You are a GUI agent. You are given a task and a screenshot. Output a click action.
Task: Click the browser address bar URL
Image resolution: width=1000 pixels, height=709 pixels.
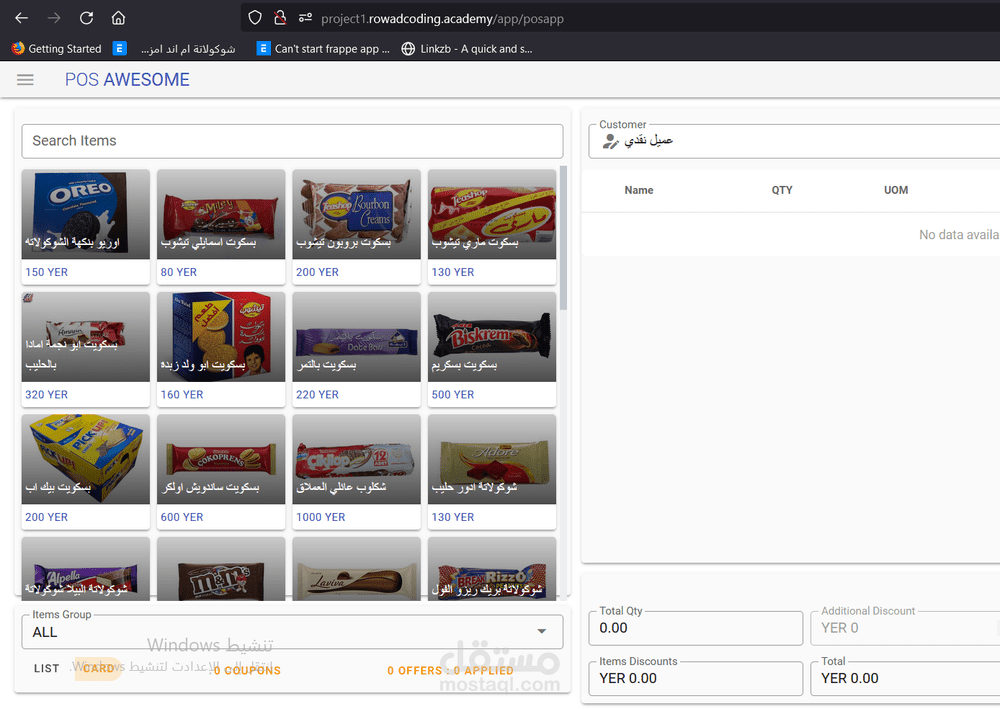click(x=442, y=18)
